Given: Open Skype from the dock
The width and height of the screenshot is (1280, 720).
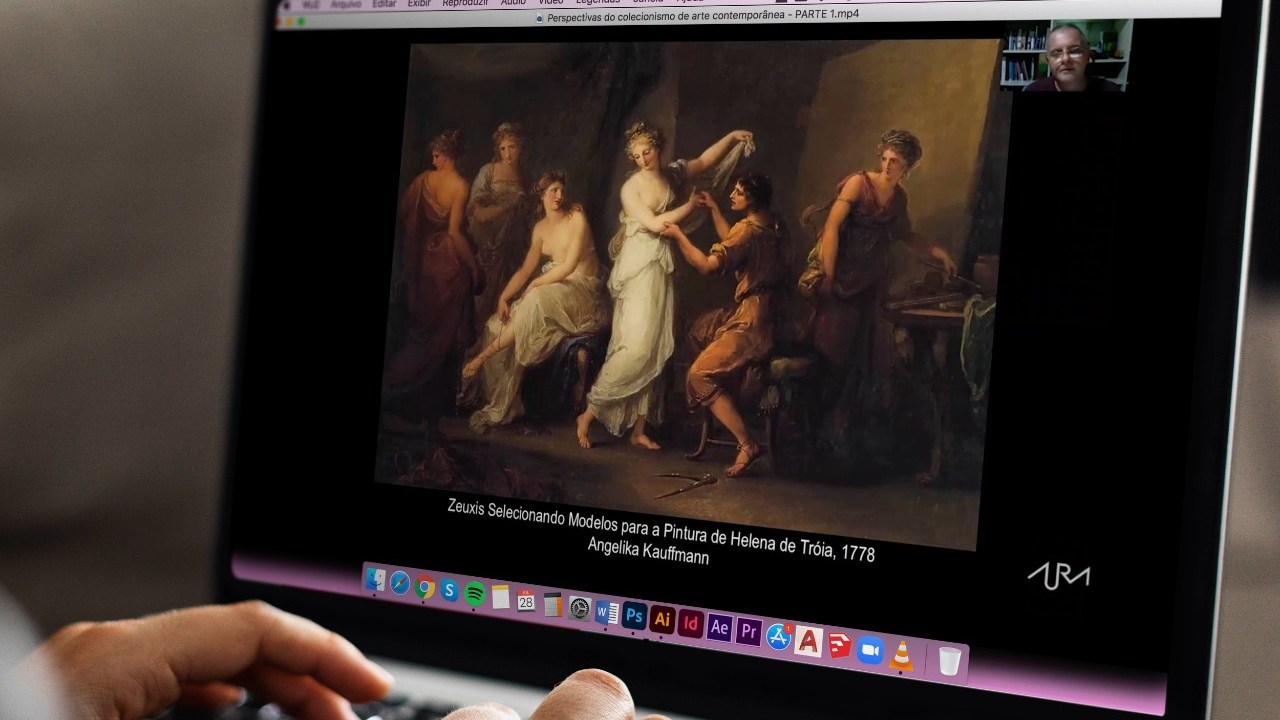Looking at the screenshot, I should (450, 591).
